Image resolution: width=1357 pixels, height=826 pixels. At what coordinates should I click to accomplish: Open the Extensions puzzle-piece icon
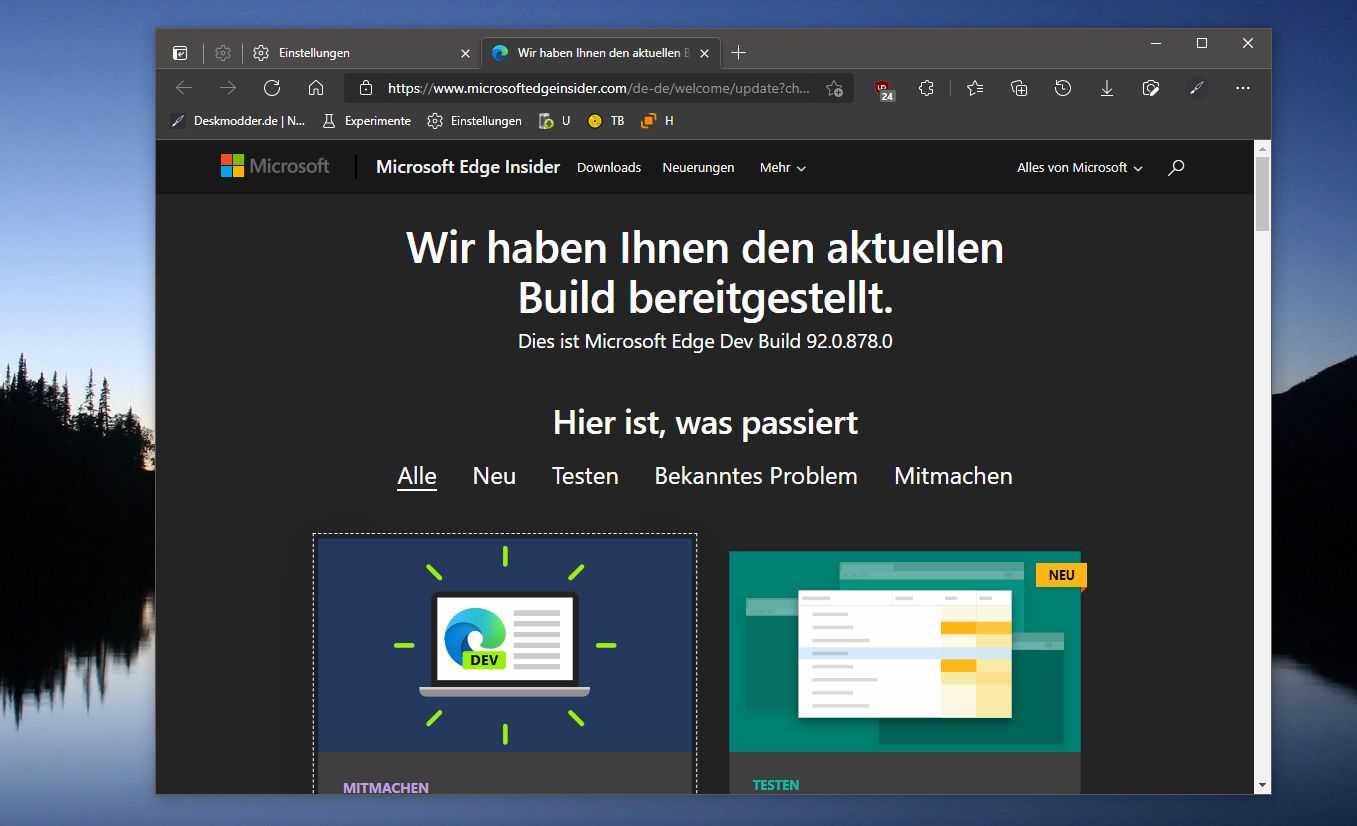click(x=926, y=88)
